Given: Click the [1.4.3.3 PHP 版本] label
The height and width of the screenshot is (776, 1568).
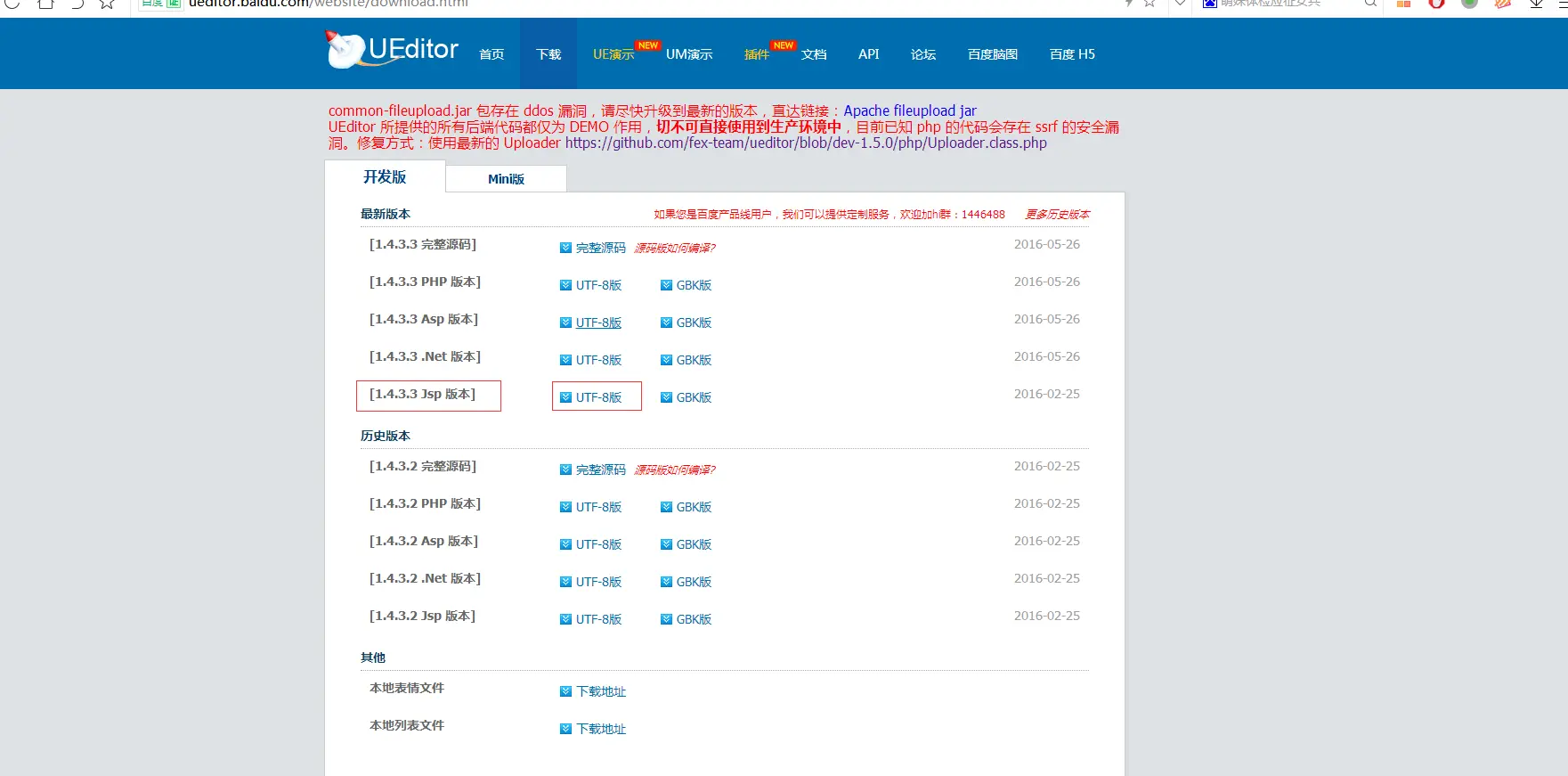Looking at the screenshot, I should [425, 282].
